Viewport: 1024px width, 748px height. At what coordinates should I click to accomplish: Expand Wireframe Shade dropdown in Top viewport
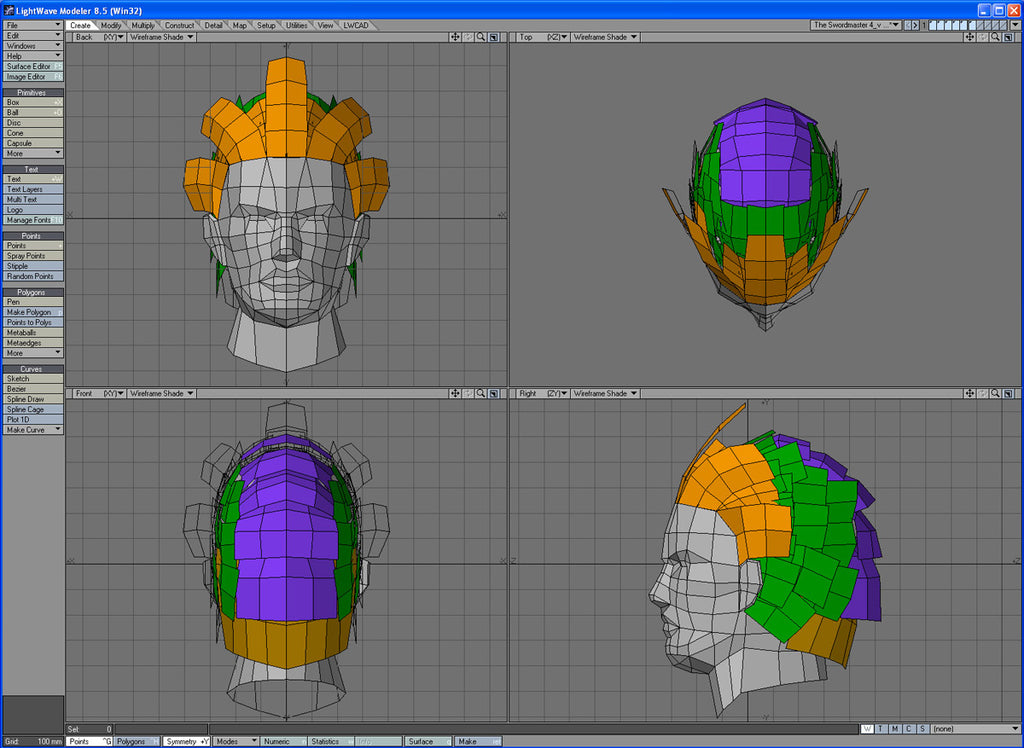point(605,37)
